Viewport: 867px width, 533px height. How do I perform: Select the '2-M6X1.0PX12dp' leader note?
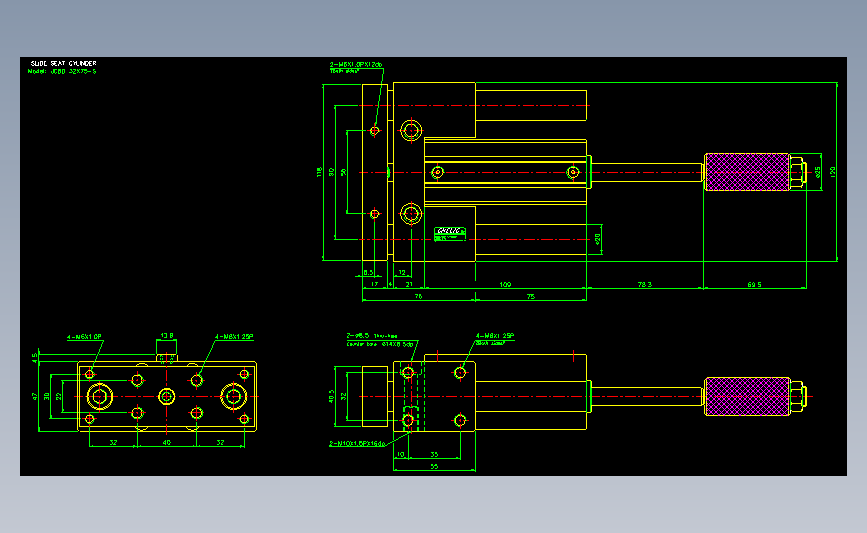[356, 65]
